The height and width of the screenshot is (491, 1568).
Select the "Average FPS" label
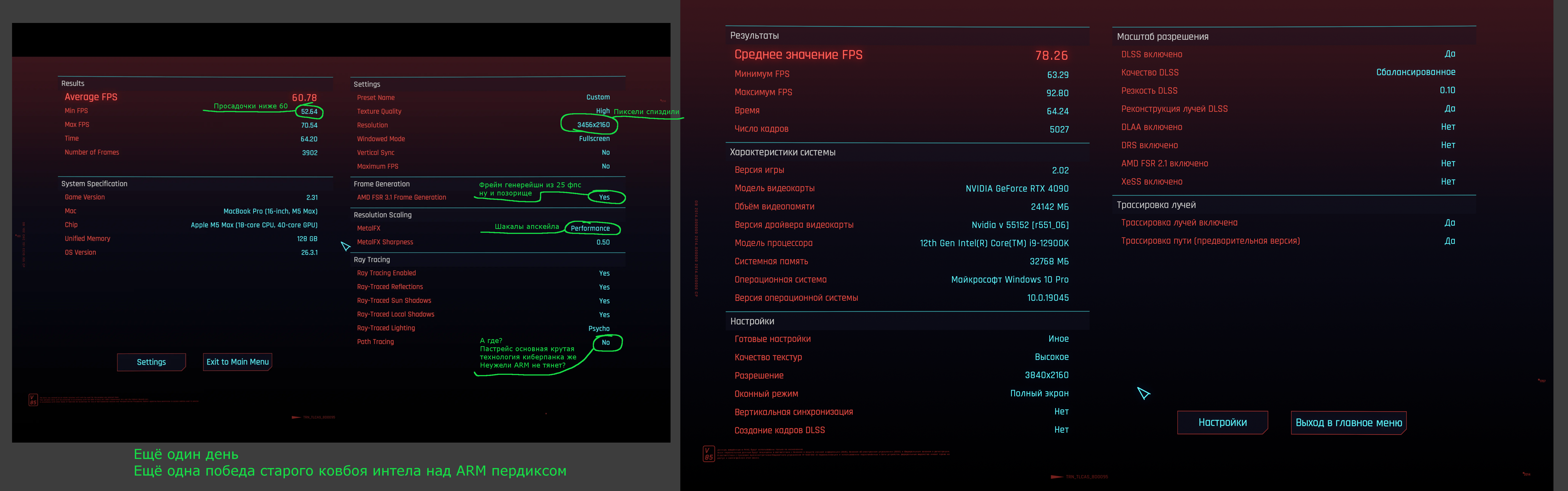tap(91, 97)
